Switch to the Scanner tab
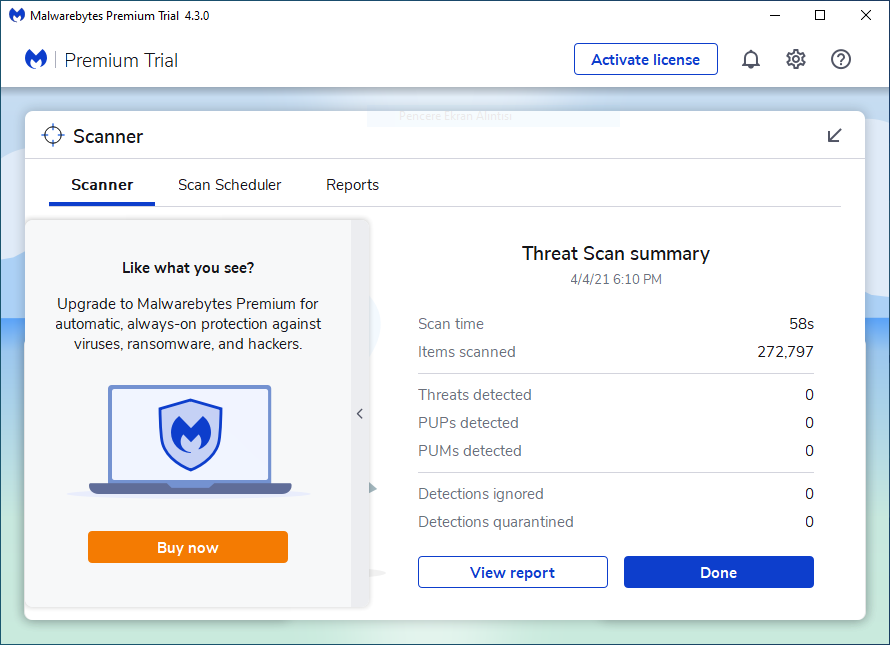Image resolution: width=890 pixels, height=645 pixels. point(102,185)
